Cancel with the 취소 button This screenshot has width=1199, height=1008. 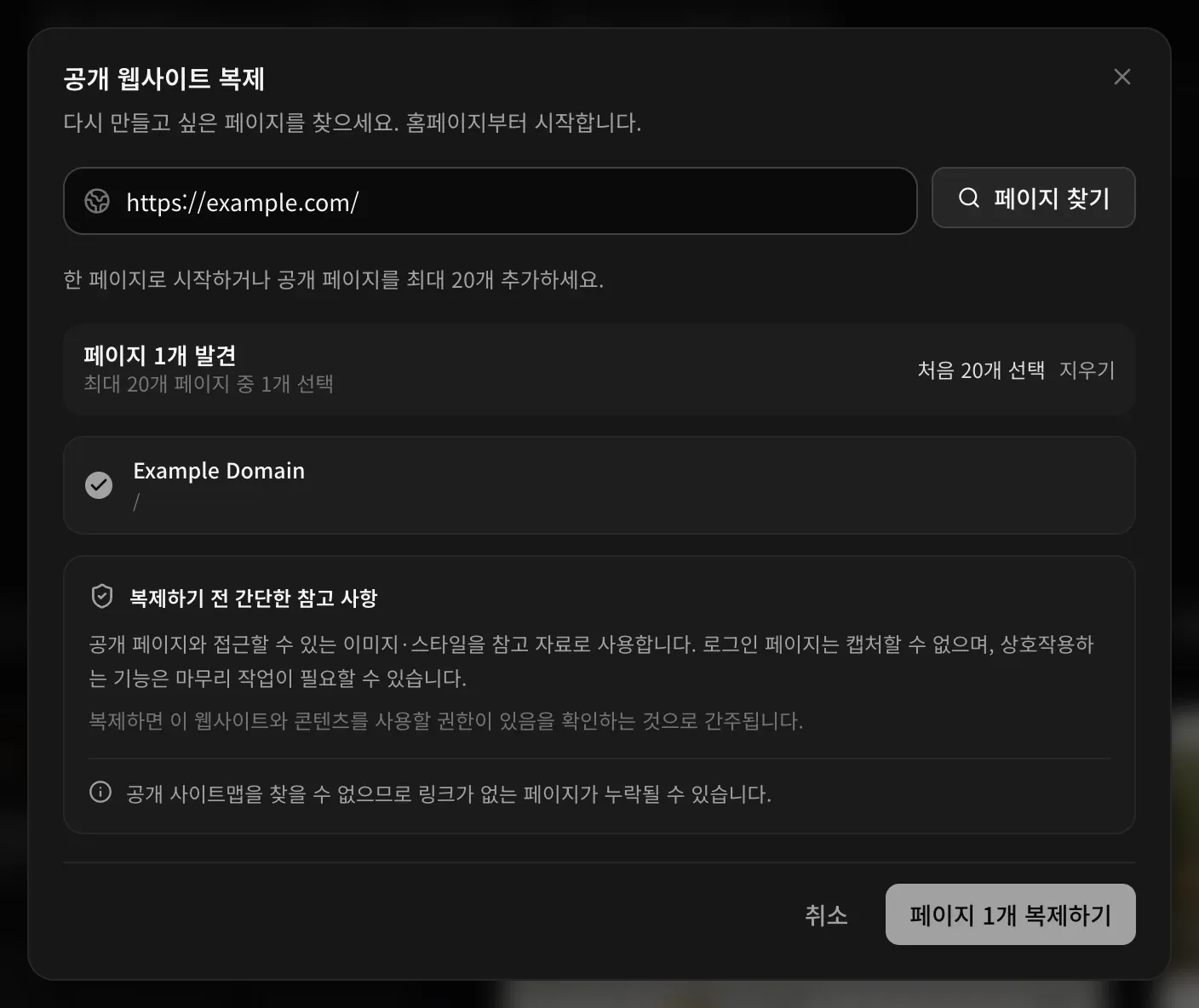pos(826,915)
